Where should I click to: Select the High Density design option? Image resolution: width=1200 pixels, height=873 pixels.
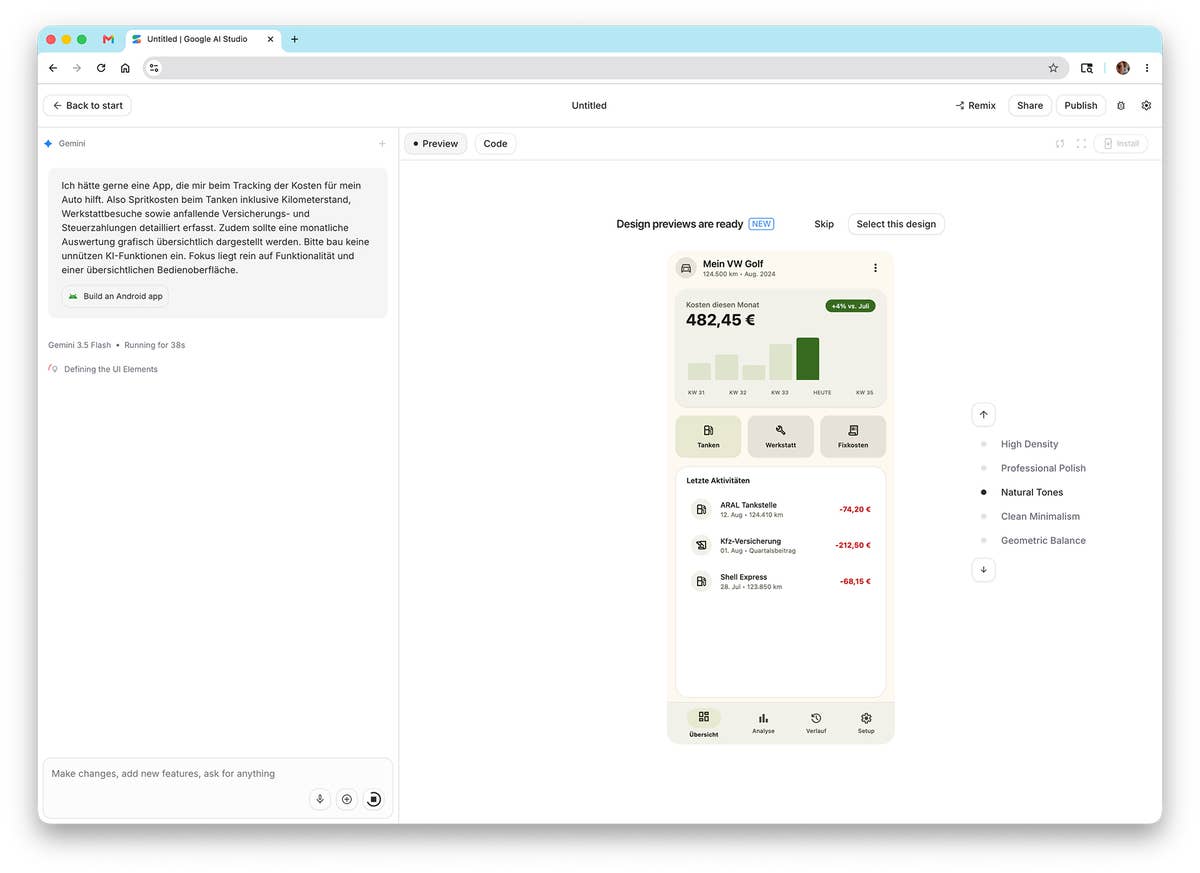(1029, 444)
